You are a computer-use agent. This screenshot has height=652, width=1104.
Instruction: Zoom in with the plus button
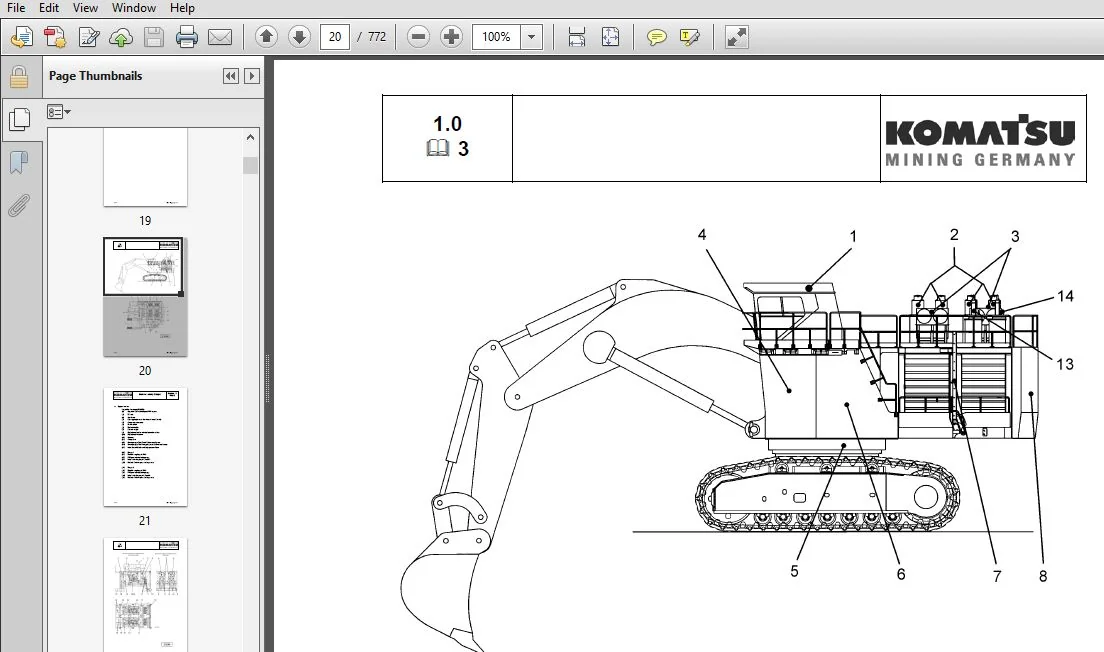click(x=451, y=37)
